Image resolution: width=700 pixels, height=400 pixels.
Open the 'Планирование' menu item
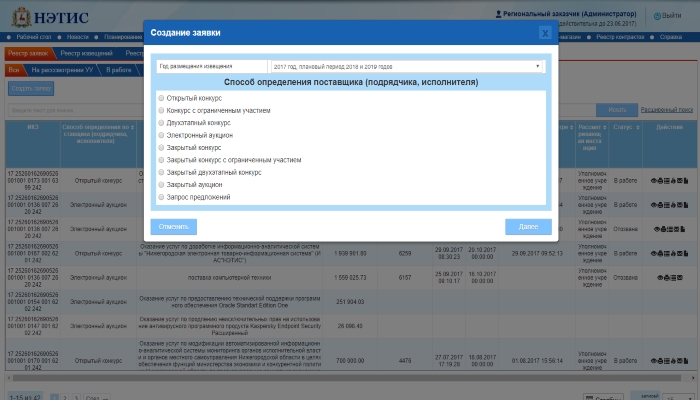pos(123,37)
